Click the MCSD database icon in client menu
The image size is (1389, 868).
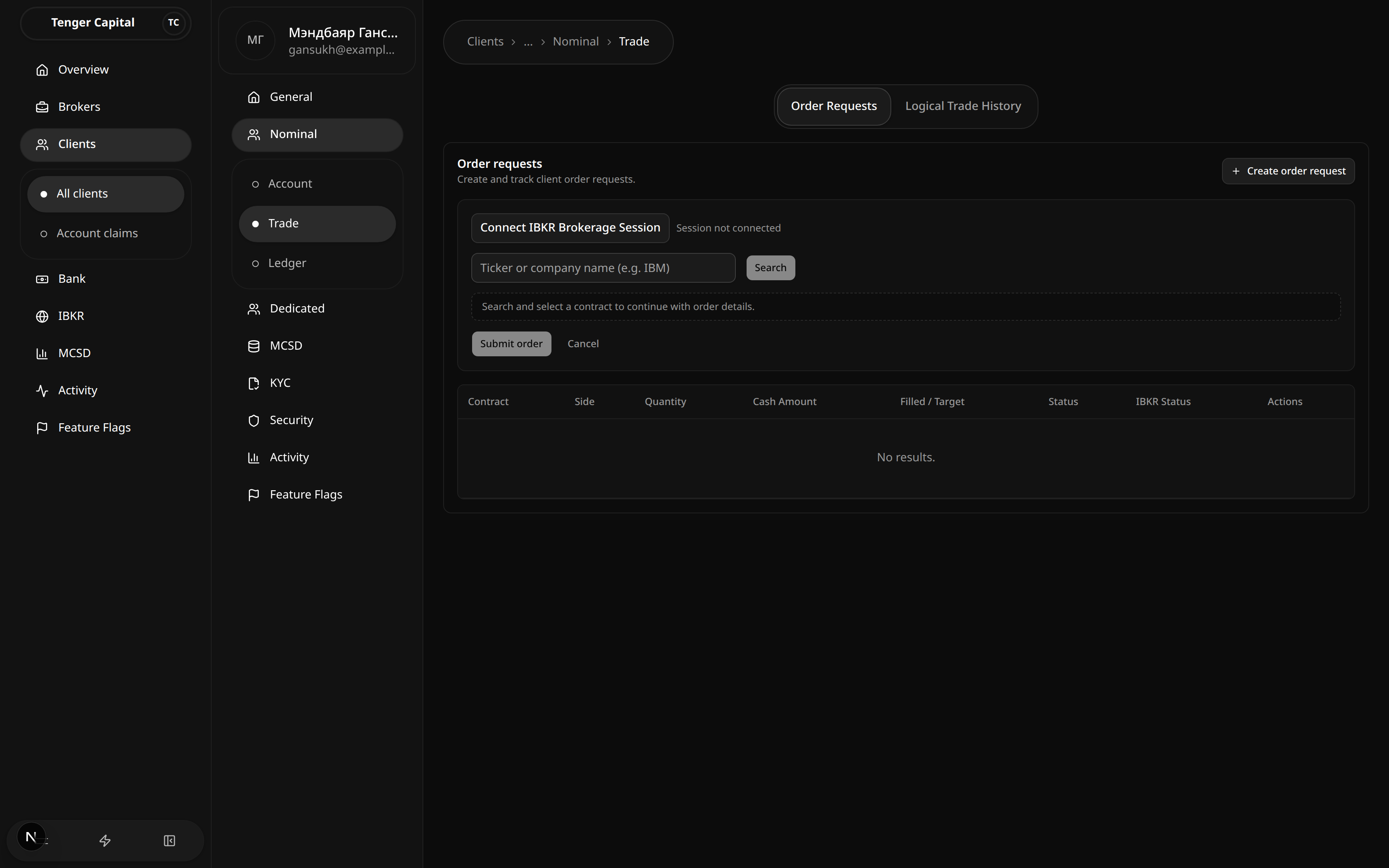point(254,346)
